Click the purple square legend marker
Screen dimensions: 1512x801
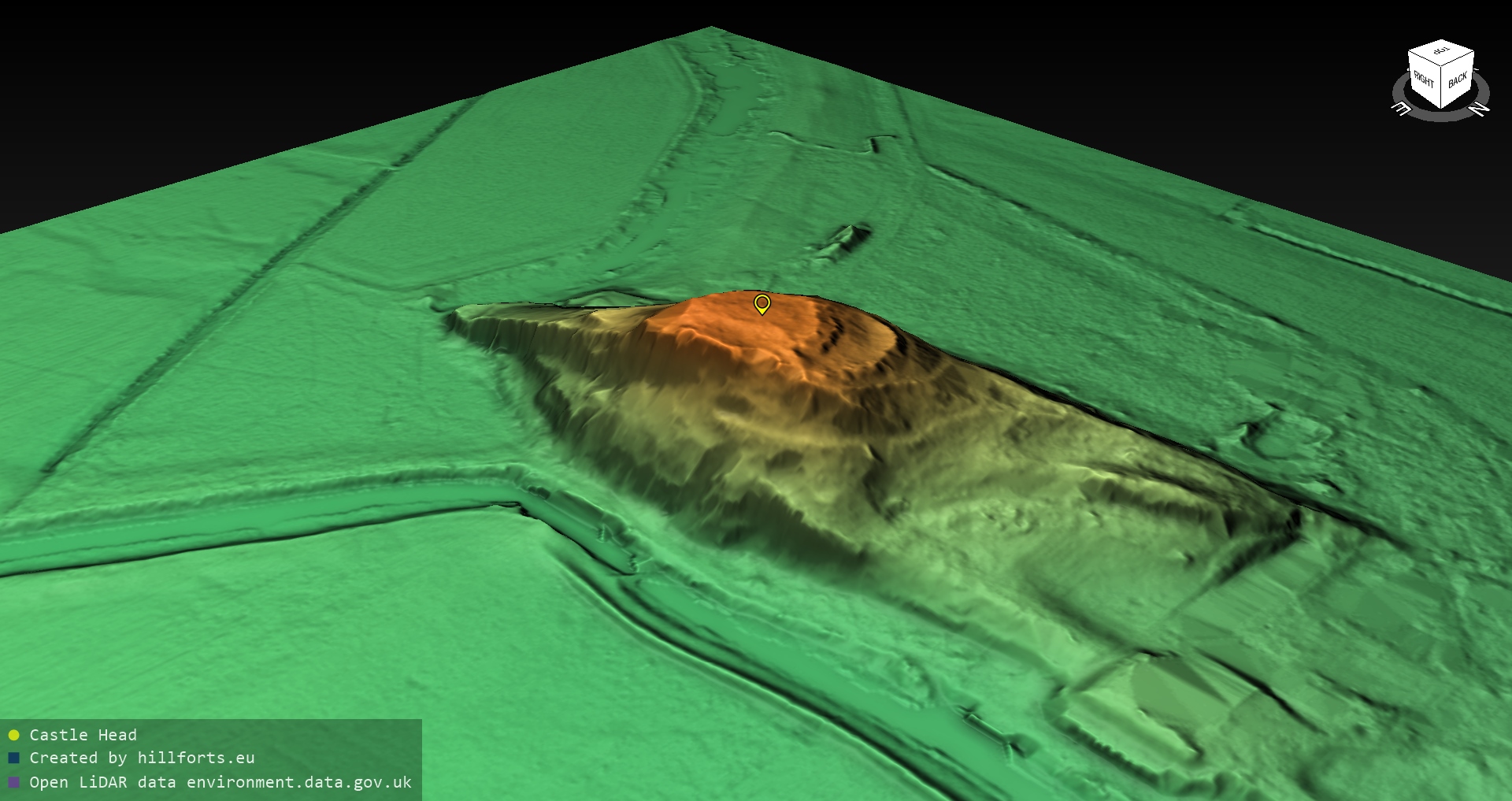(13, 782)
